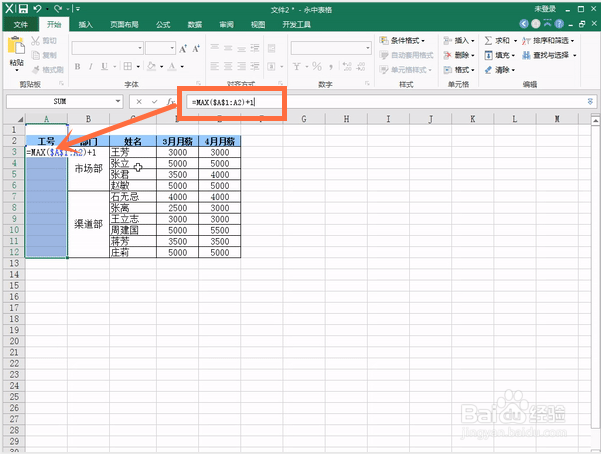601x454 pixels.
Task: Click the align left icon
Action: (215, 66)
